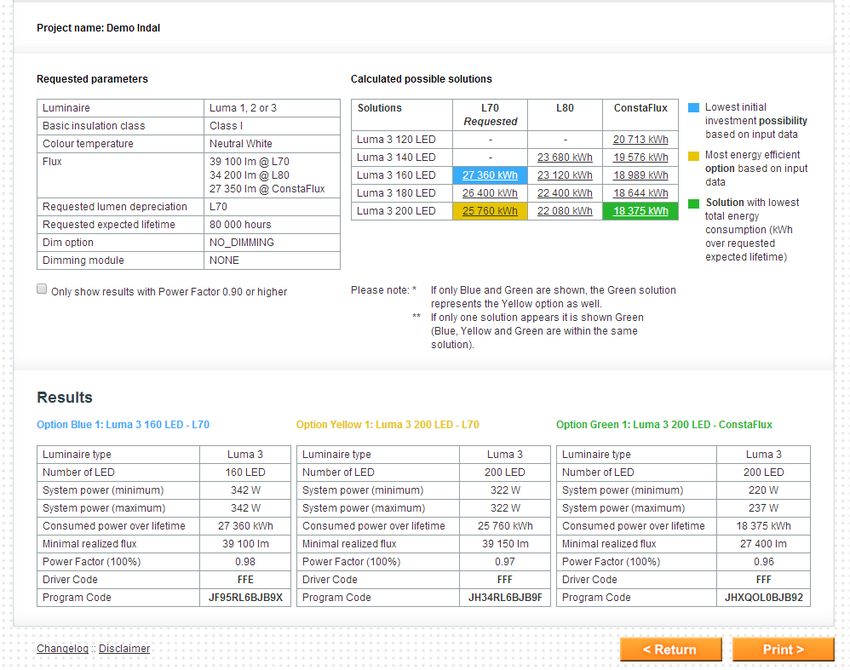
Task: Open the blue-highlighted 27 360 kWh solution link
Action: point(490,175)
